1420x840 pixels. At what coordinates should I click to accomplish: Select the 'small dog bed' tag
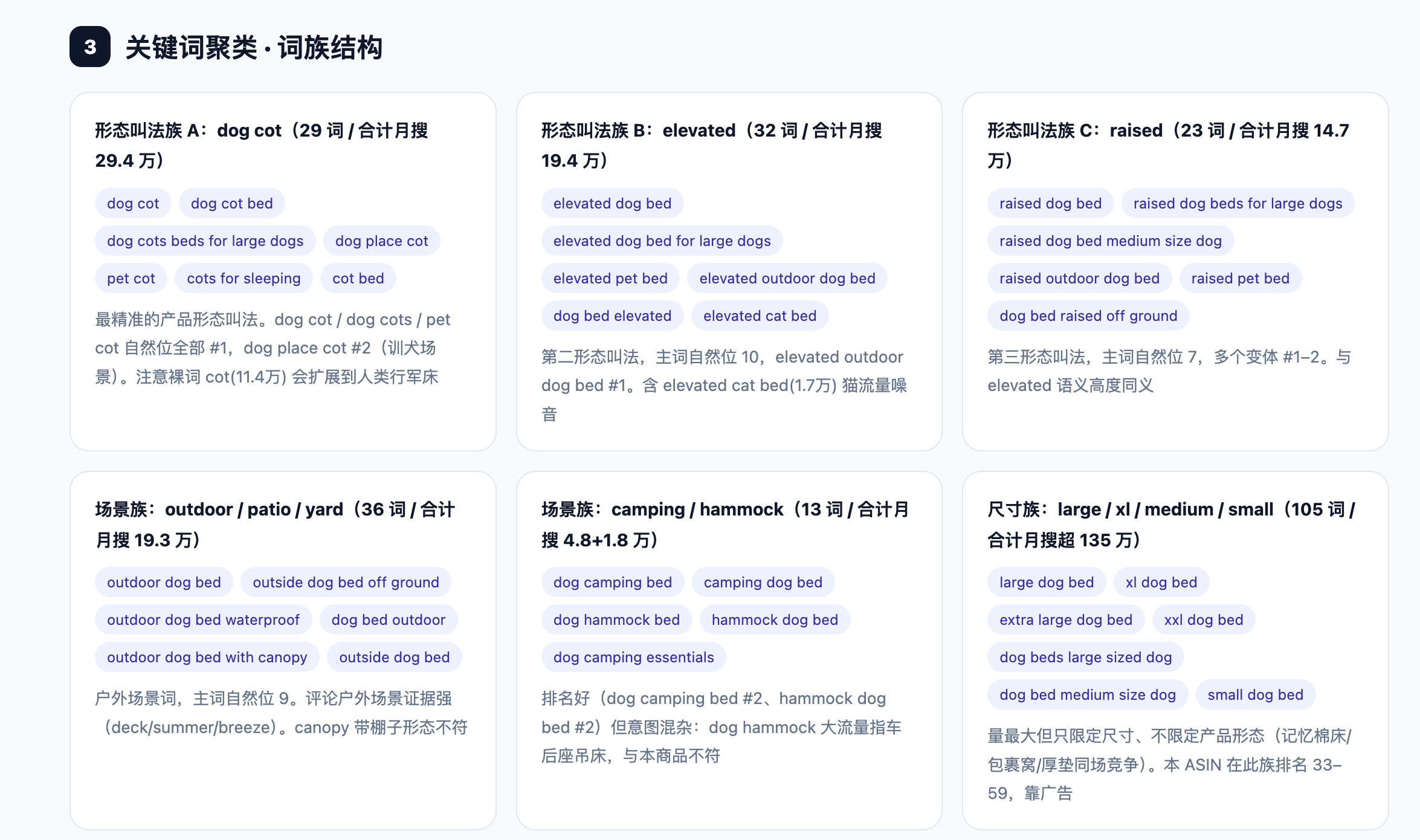pos(1256,695)
